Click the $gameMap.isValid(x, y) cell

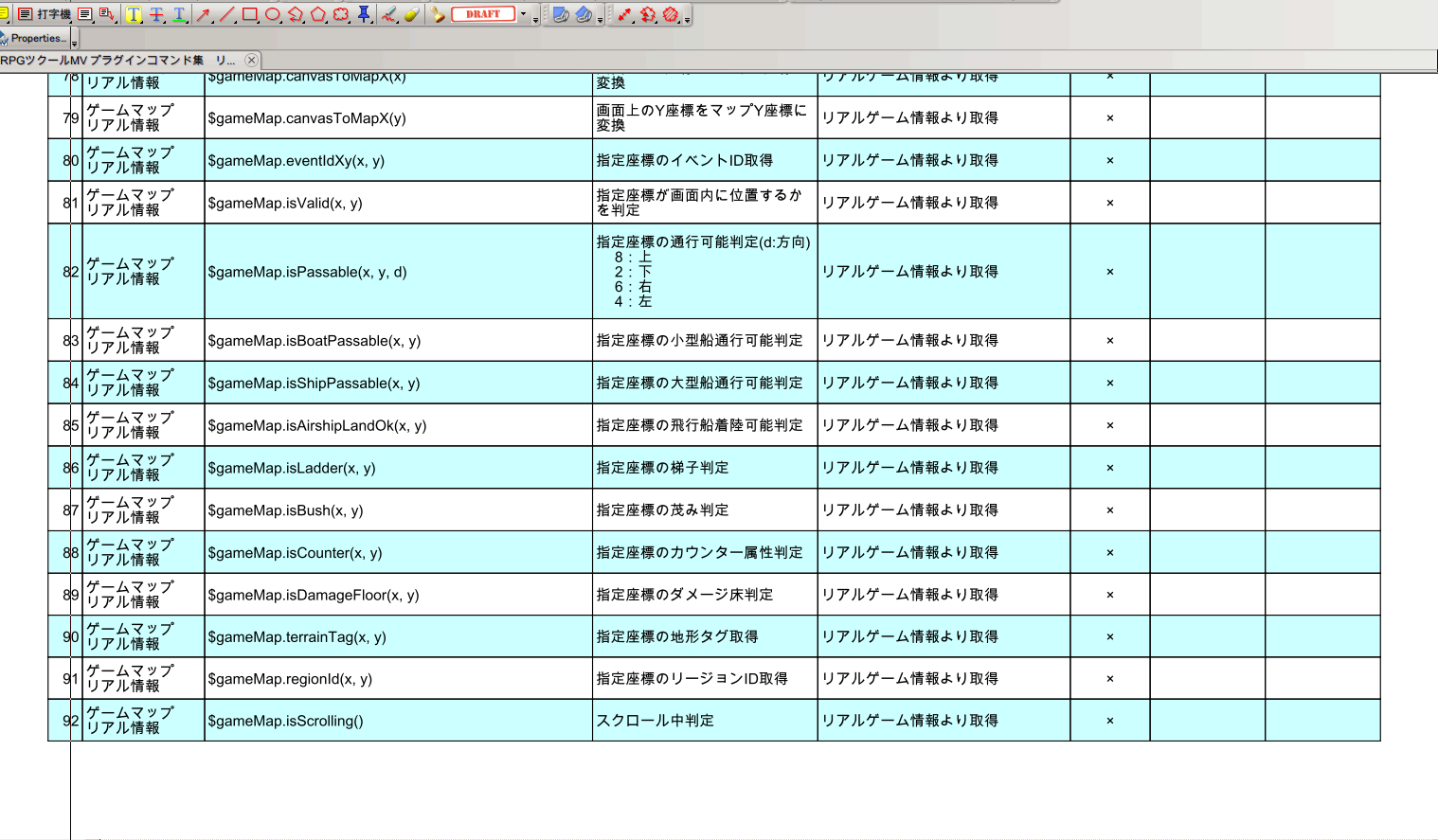coord(399,203)
